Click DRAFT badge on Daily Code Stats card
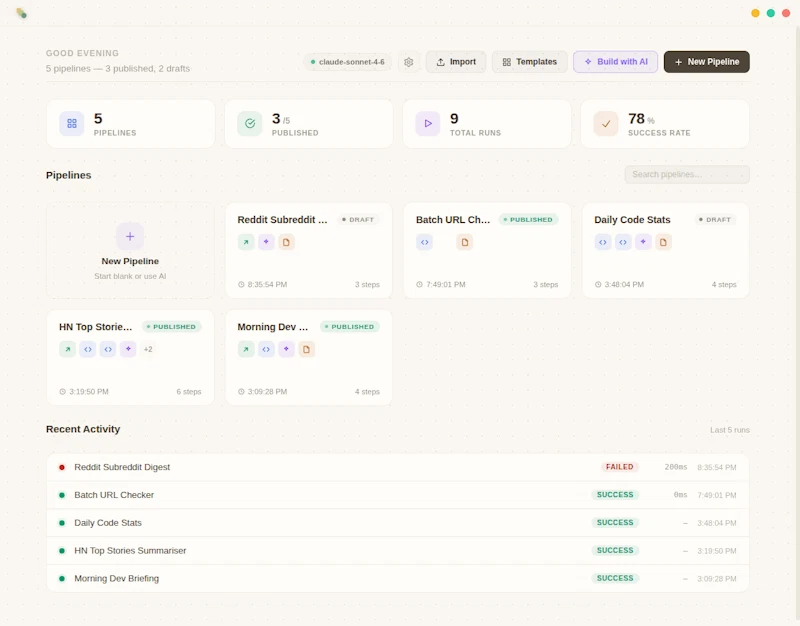 click(x=715, y=220)
